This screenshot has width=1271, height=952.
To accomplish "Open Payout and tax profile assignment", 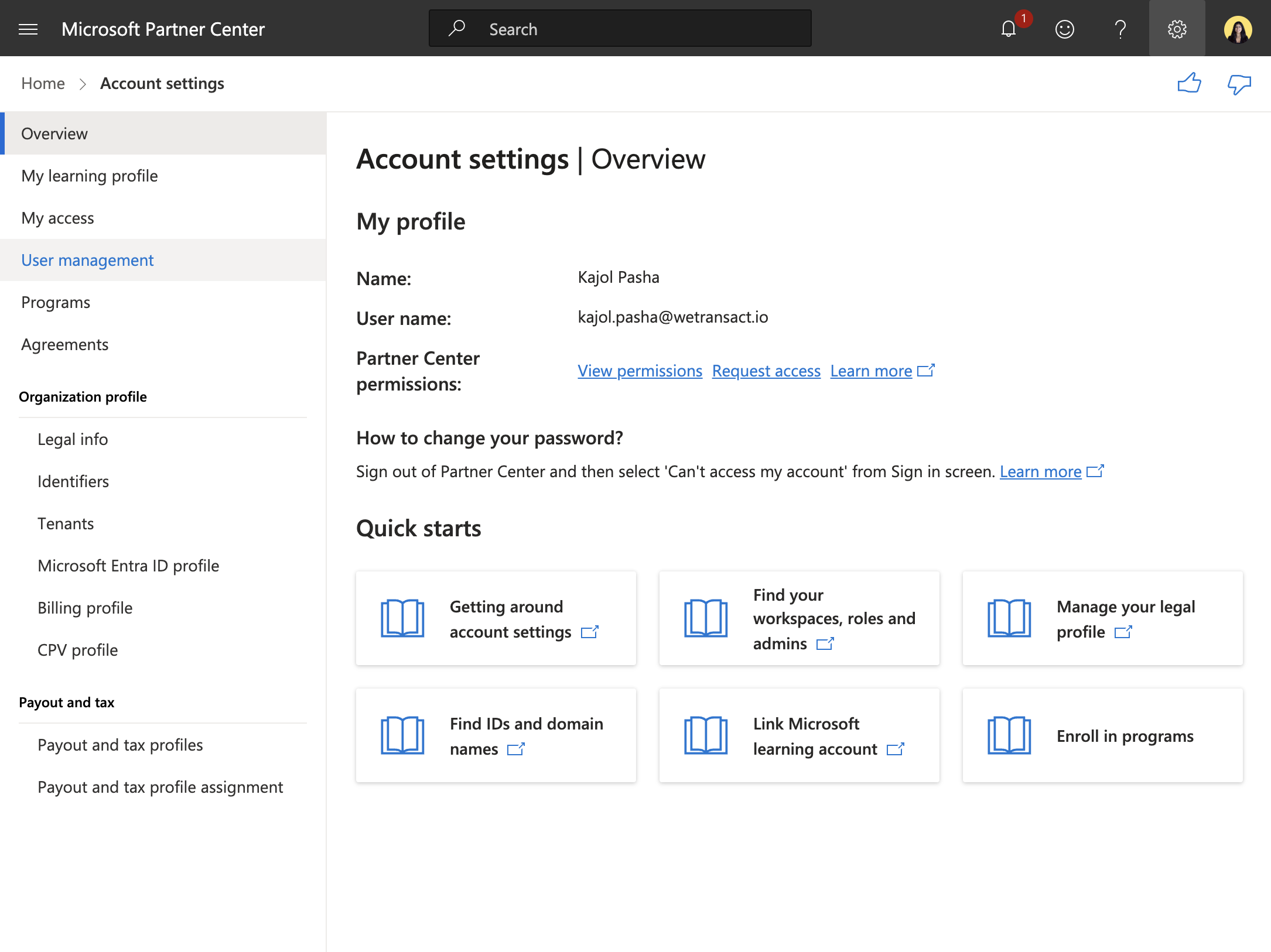I will tap(163, 787).
